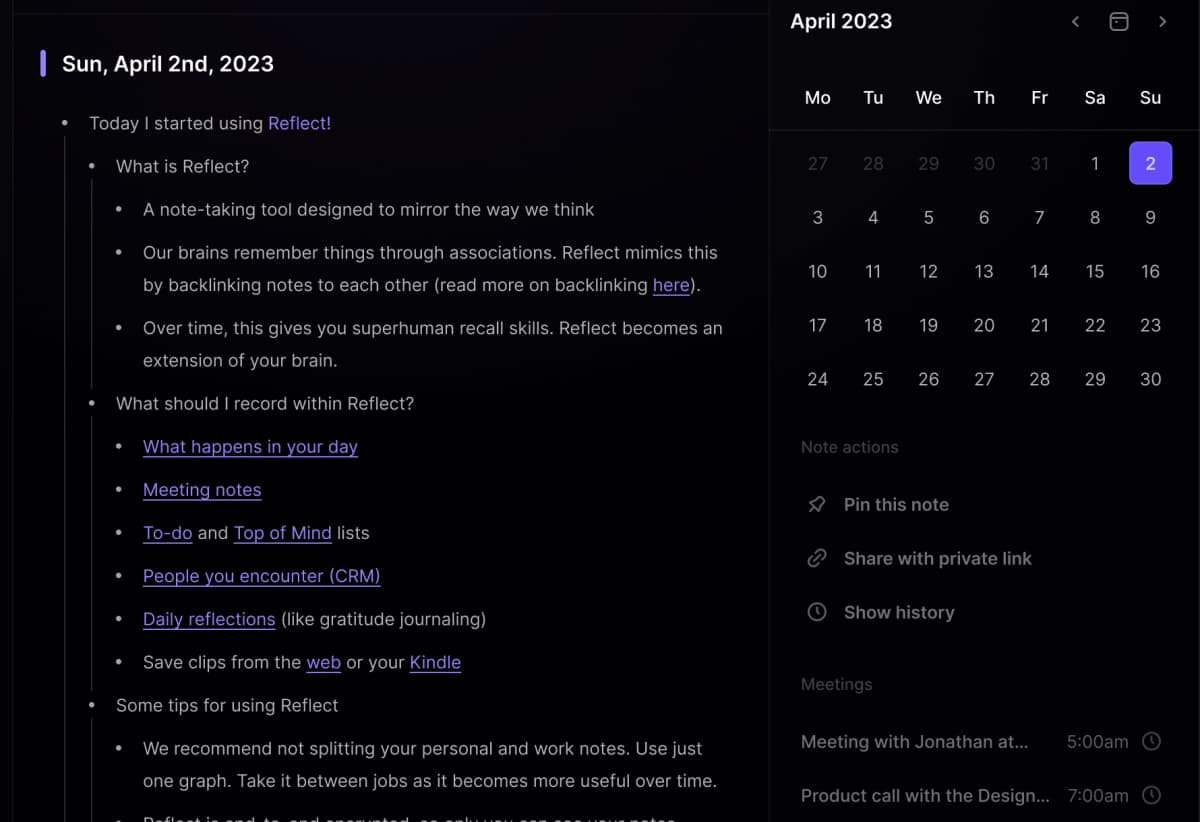Click the 7:00am meeting time
Screen dimensions: 1200x822
[1097, 796]
